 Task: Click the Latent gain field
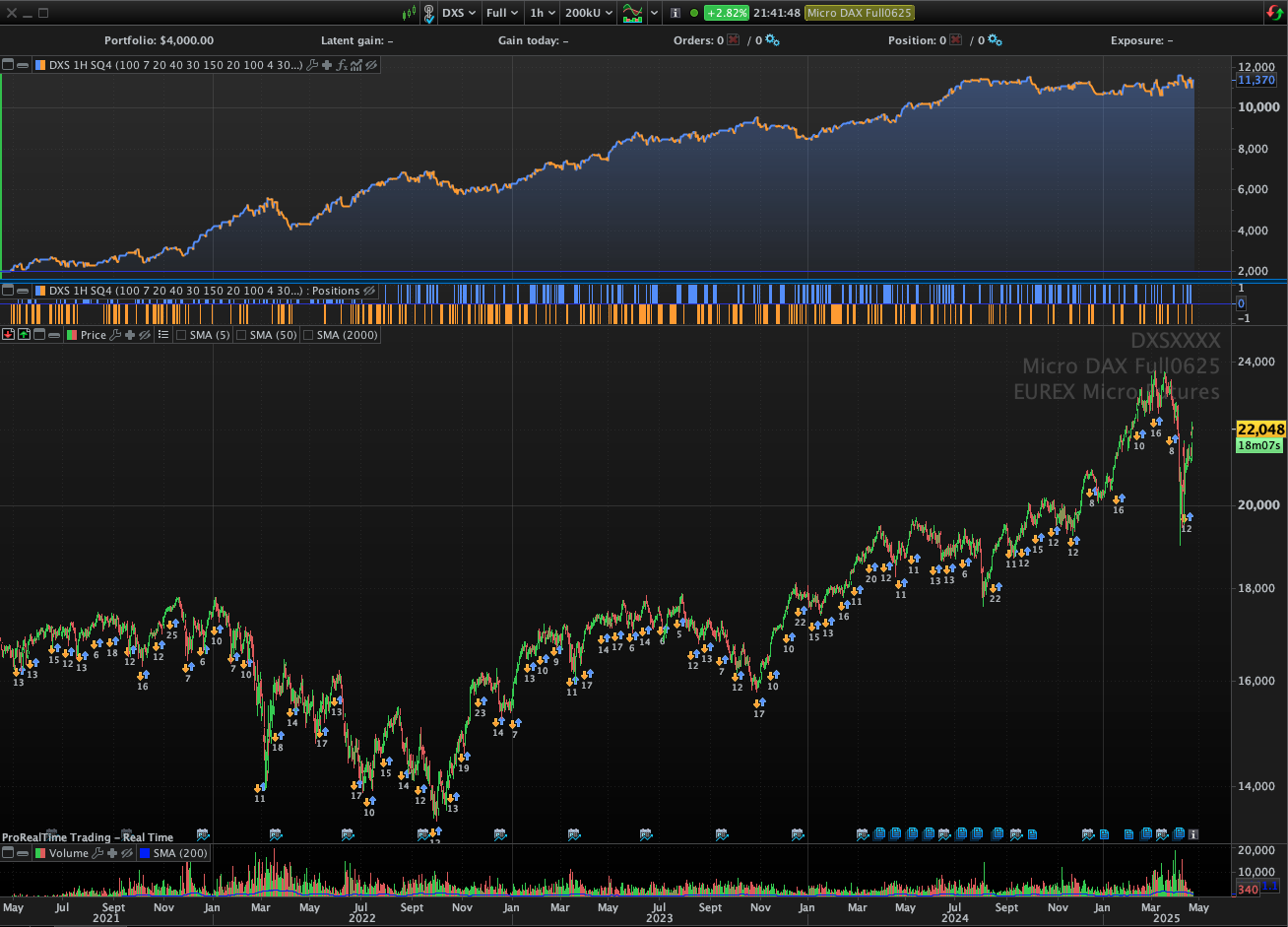pos(357,40)
